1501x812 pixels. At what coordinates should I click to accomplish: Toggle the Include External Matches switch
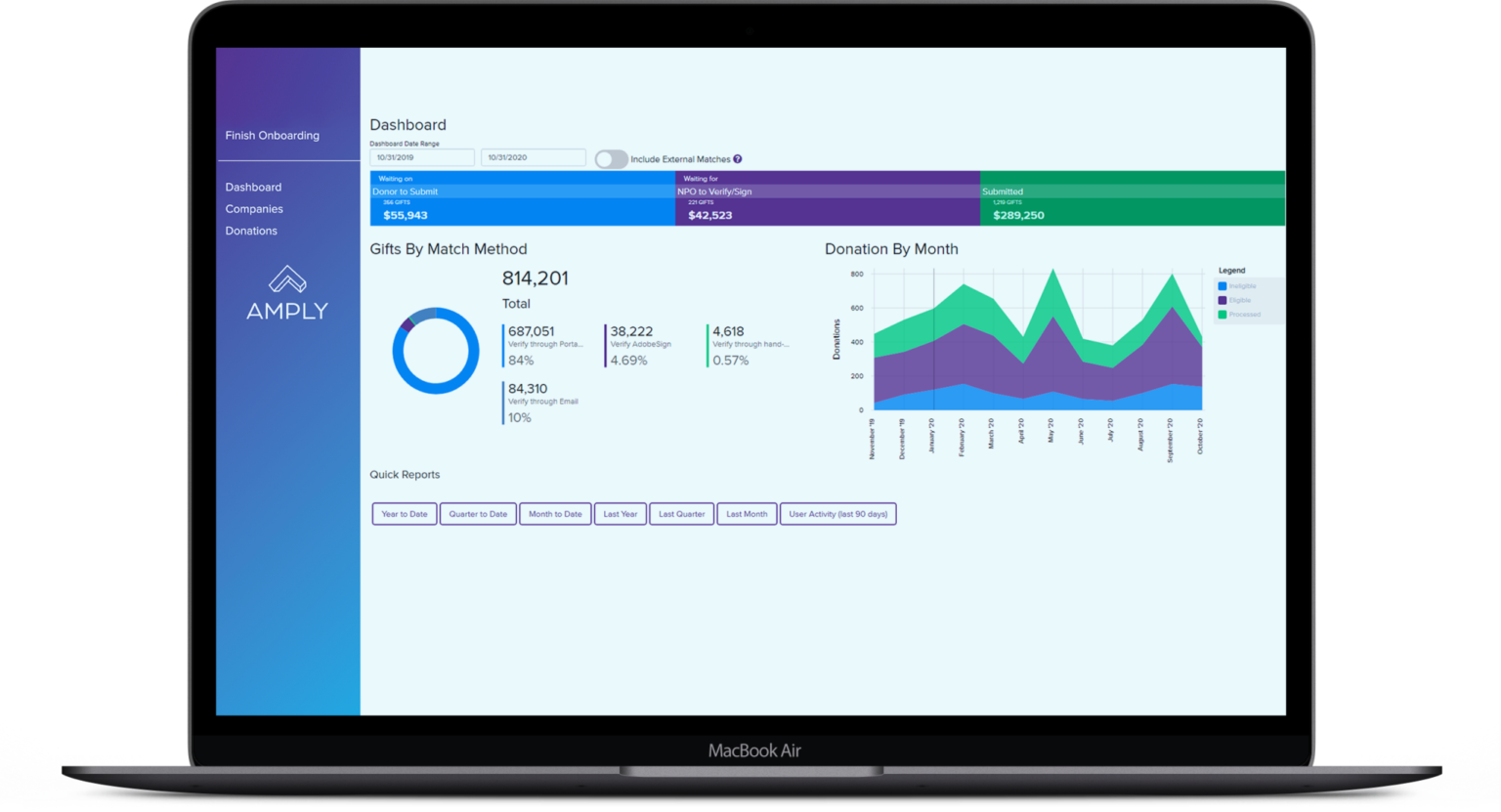point(611,159)
